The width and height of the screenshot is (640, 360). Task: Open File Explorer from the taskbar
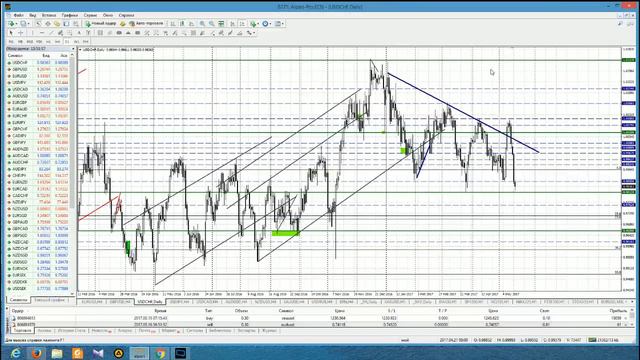[x=57, y=353]
